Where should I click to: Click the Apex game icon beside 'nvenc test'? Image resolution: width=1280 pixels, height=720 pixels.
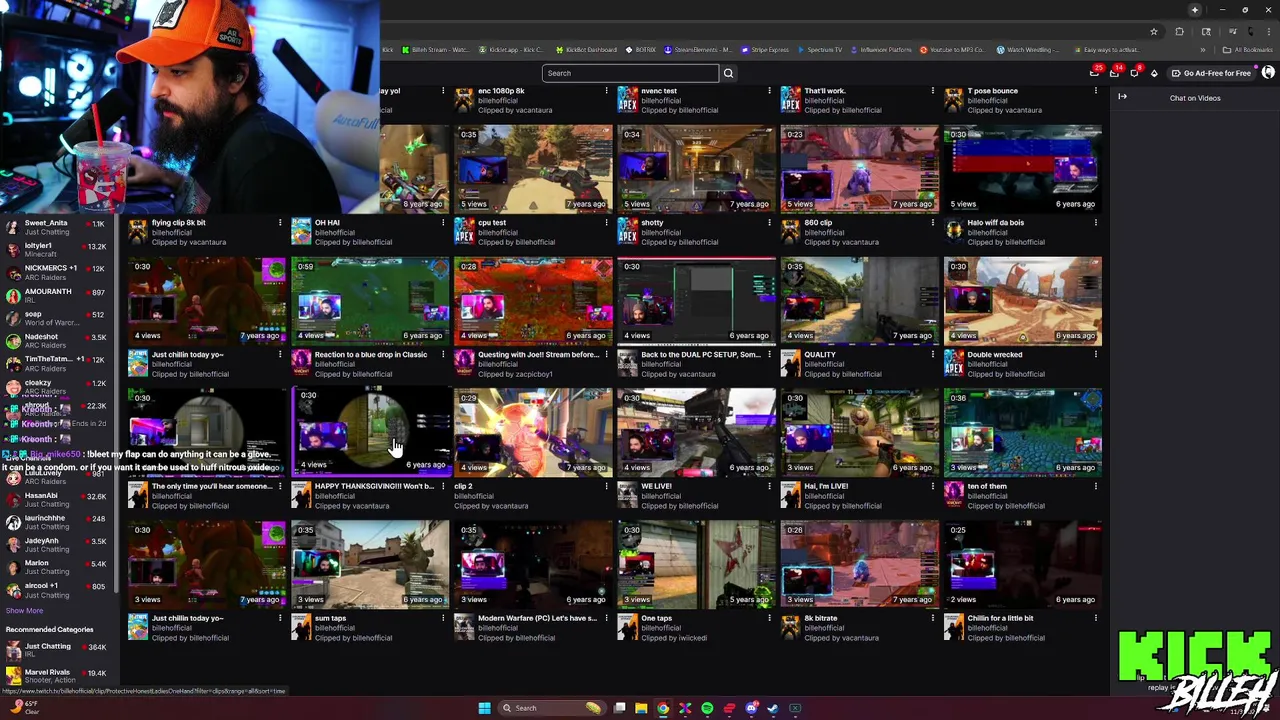(627, 100)
